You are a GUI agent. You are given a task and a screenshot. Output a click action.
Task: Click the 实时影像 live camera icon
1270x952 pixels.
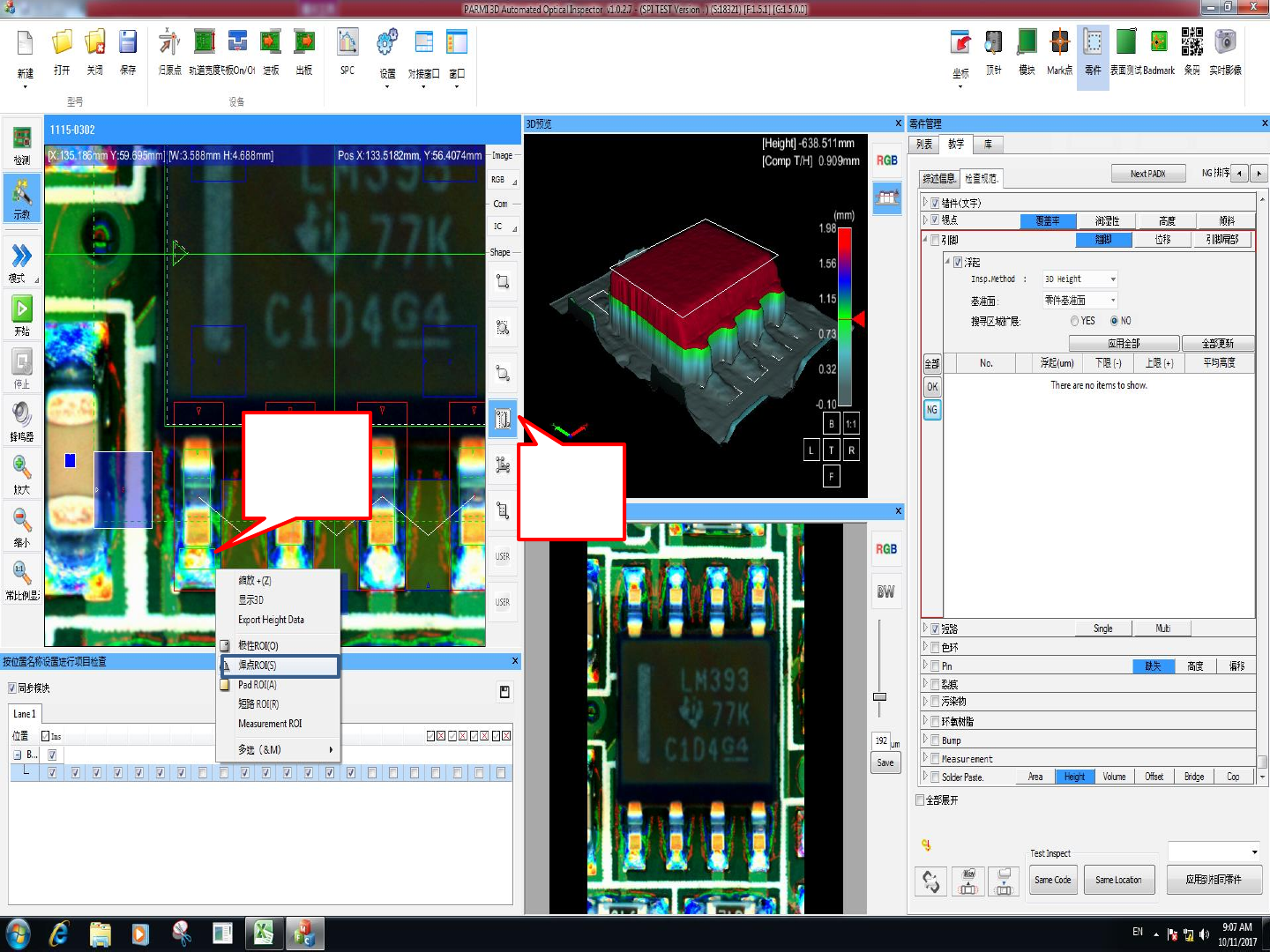coord(1225,43)
